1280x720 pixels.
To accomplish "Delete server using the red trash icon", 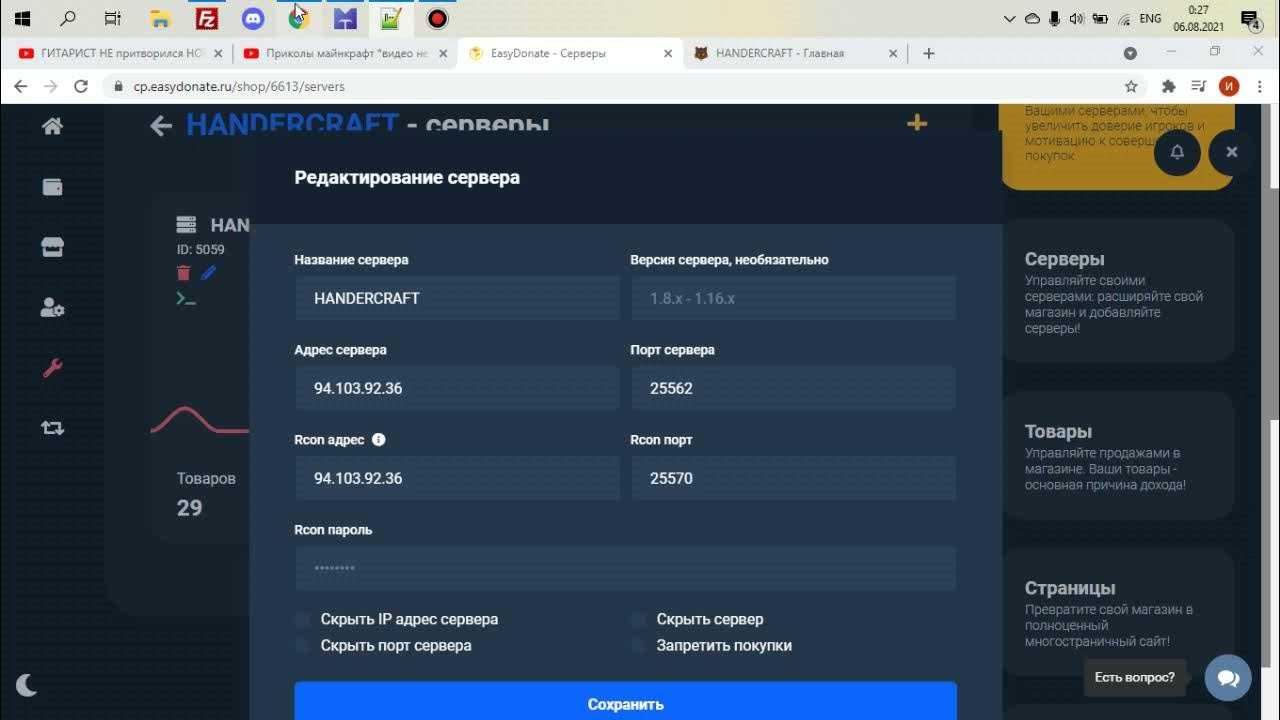I will click(183, 273).
